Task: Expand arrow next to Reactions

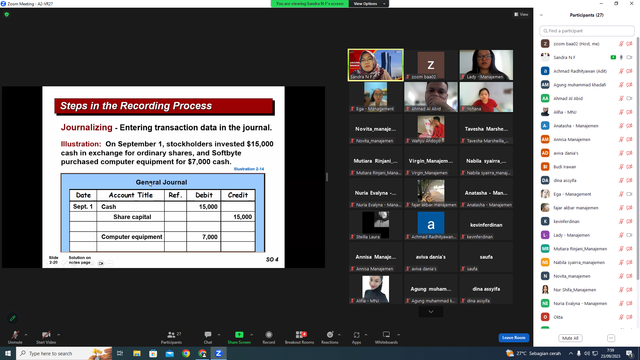Action: 340,335
